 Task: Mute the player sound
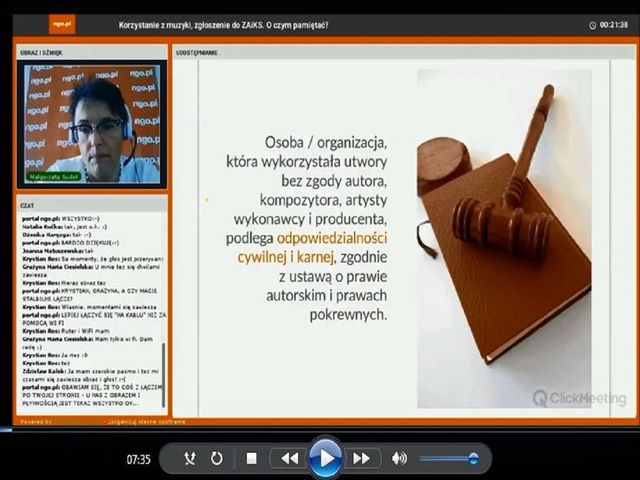click(399, 458)
